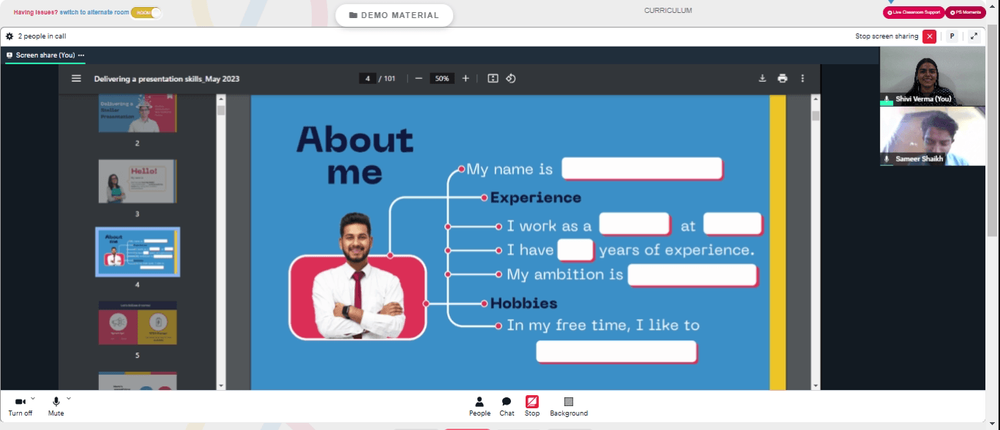Click the Live Classroom Support button
Image resolution: width=1000 pixels, height=430 pixels.
(x=912, y=12)
